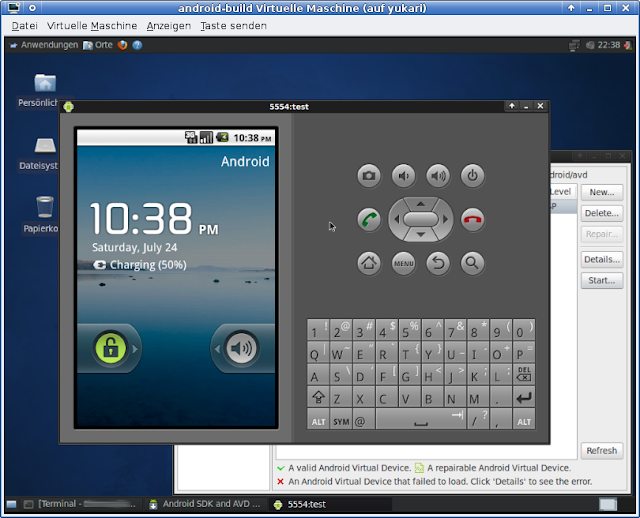Screen dimensions: 640x518
Task: Click the workspace switcher in bottom panel
Action: tap(608, 504)
